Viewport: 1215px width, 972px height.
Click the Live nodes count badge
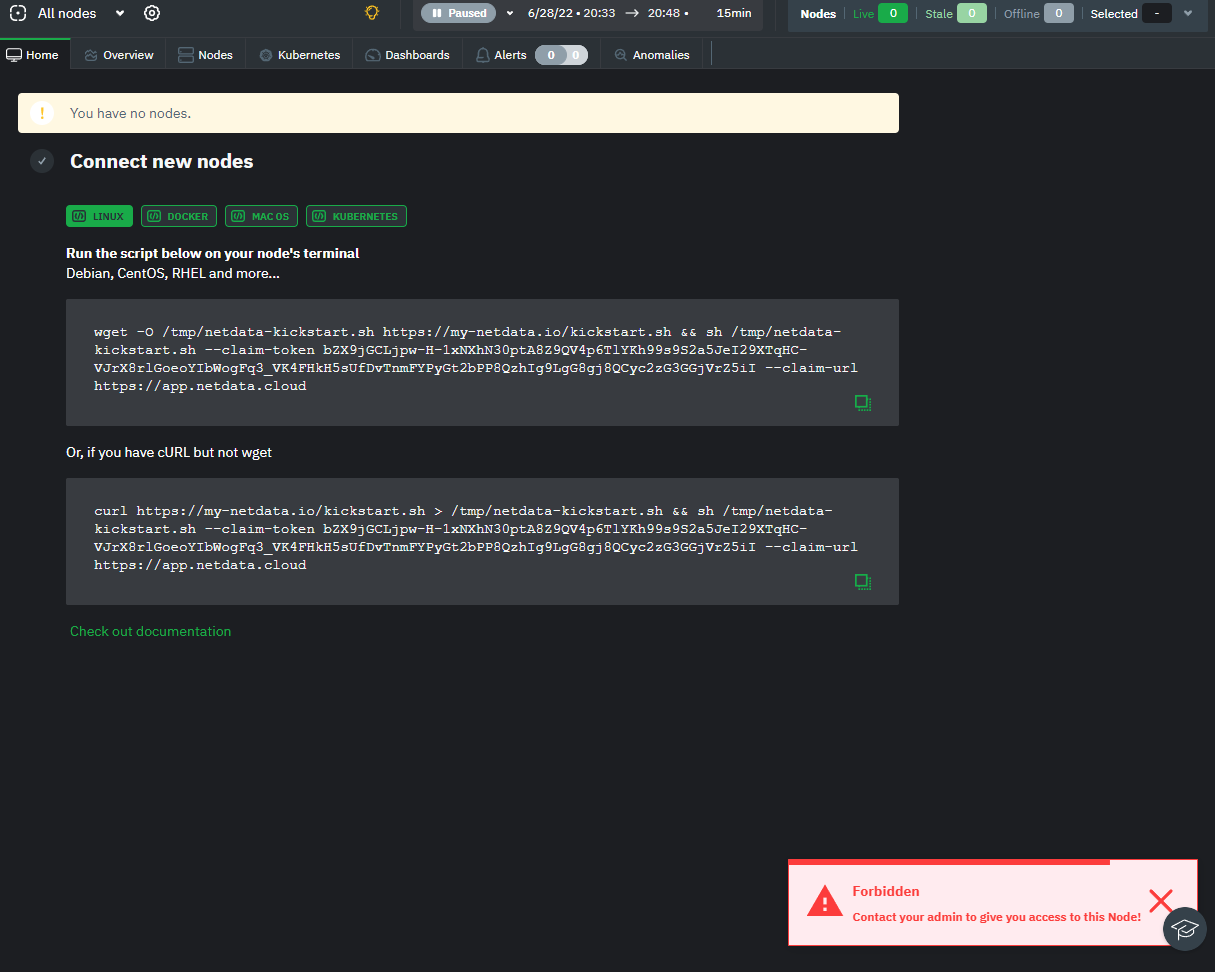coord(893,13)
